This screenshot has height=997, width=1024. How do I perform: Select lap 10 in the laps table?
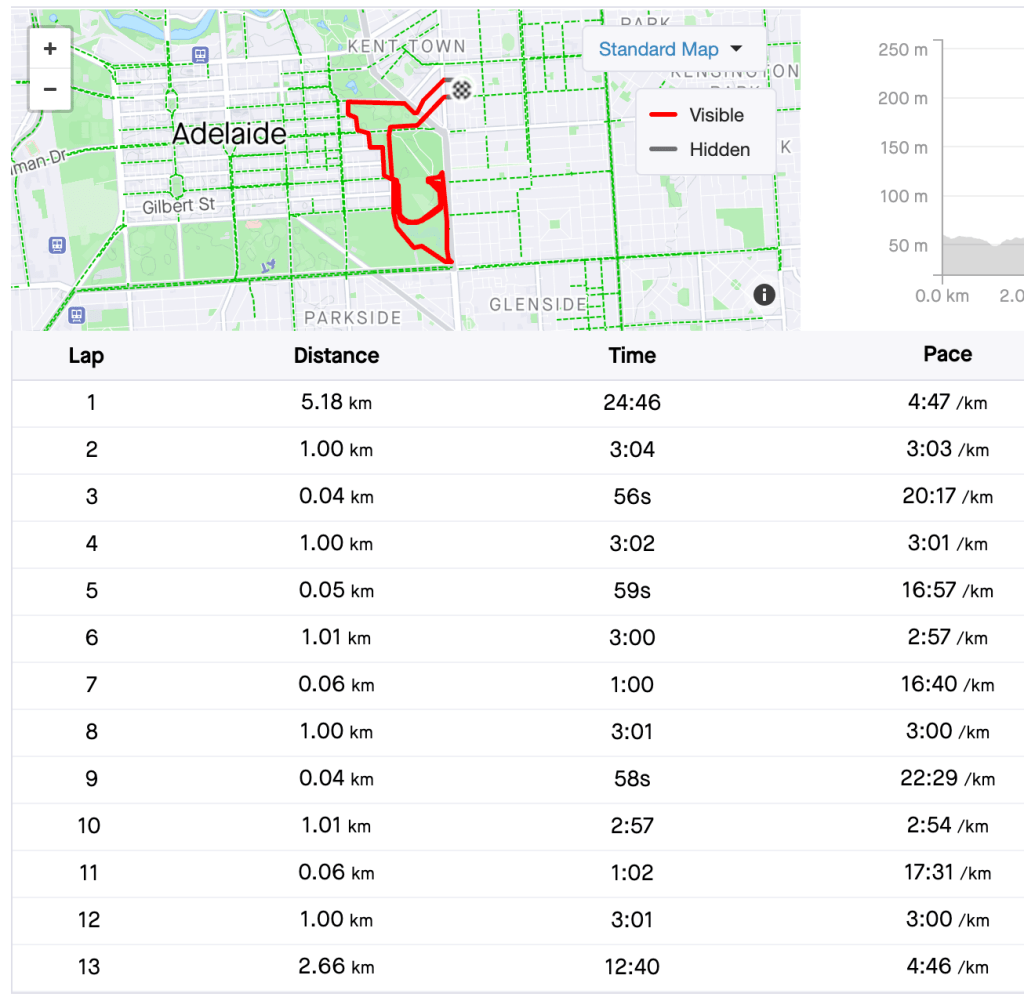(x=89, y=825)
